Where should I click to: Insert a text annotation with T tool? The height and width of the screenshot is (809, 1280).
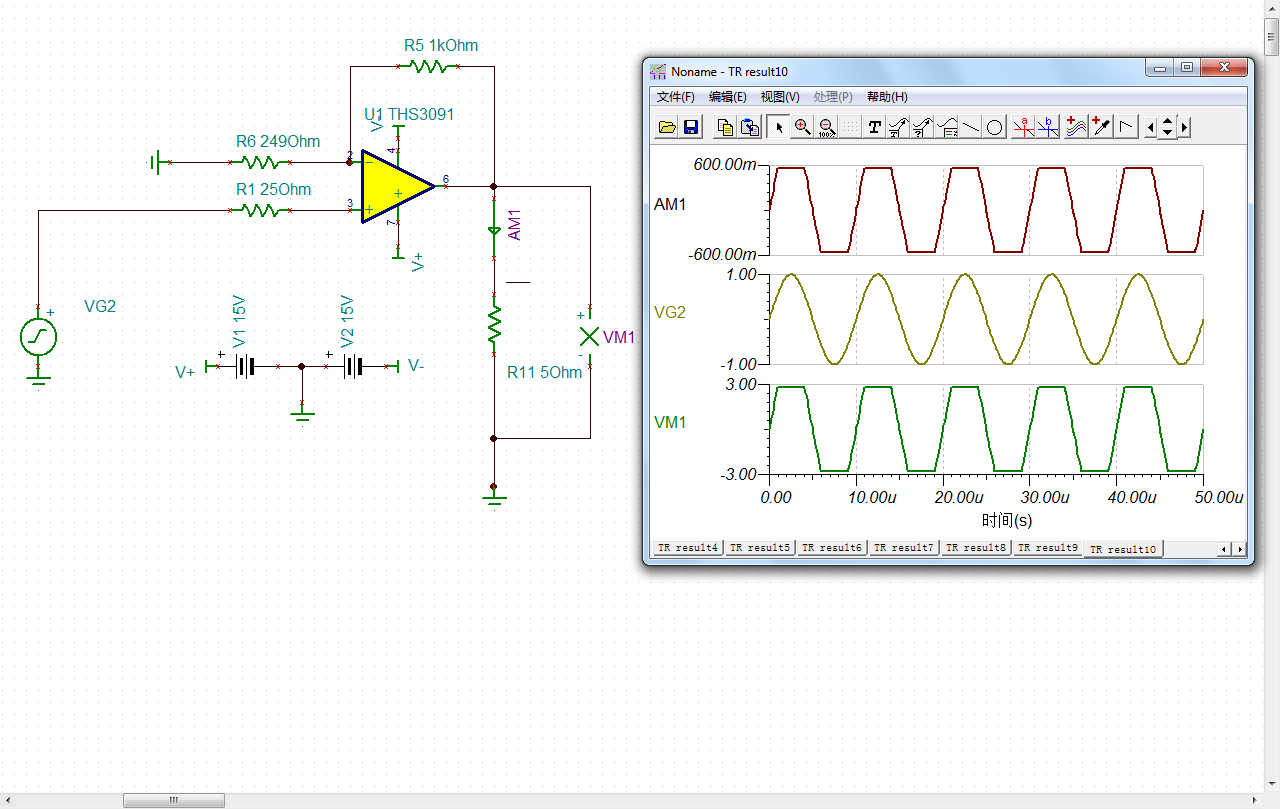click(x=875, y=127)
